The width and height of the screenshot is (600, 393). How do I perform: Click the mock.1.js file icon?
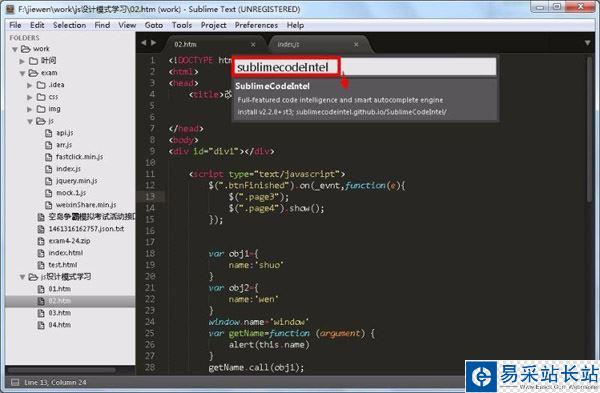click(x=49, y=193)
